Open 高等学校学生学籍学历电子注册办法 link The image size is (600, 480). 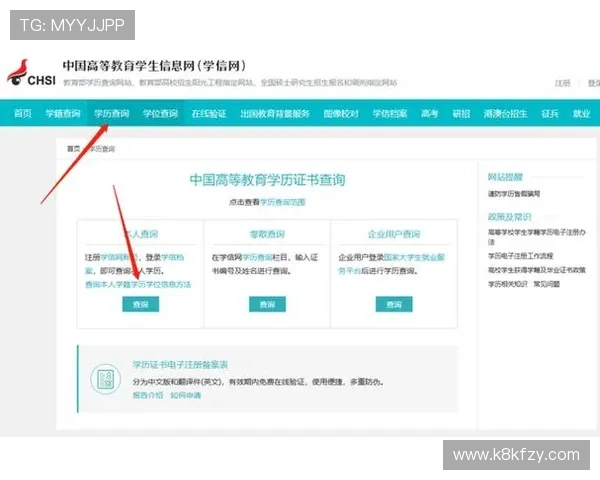pyautogui.click(x=536, y=237)
